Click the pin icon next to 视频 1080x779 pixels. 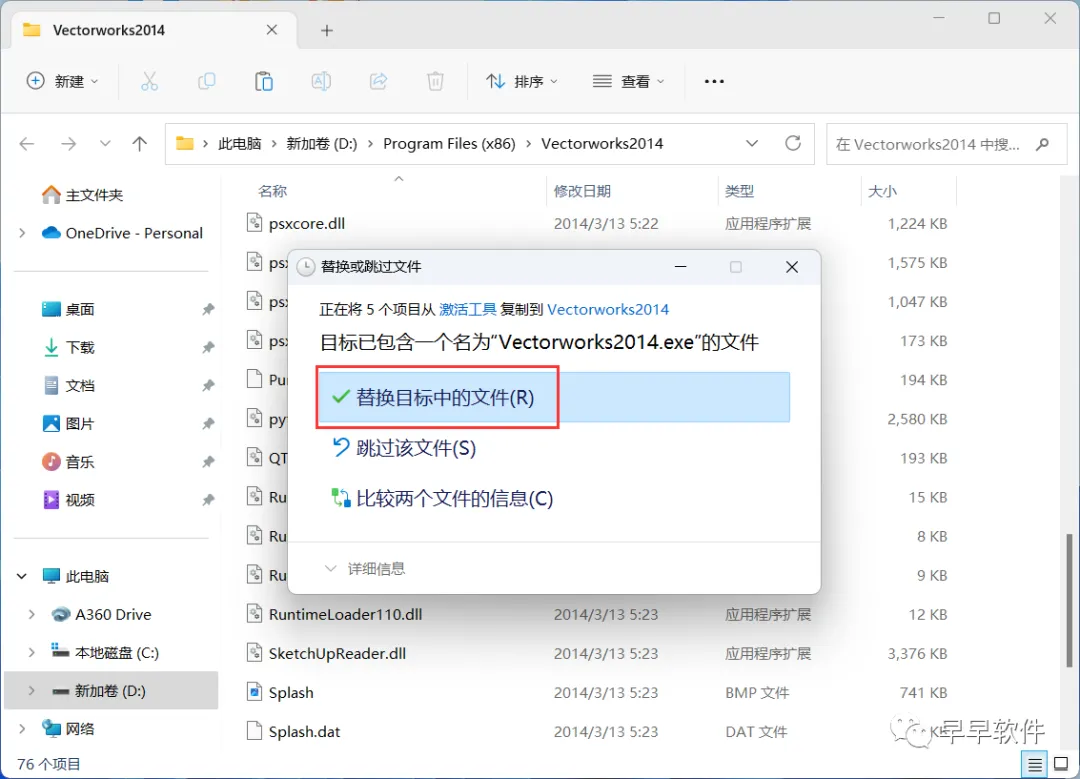(208, 499)
